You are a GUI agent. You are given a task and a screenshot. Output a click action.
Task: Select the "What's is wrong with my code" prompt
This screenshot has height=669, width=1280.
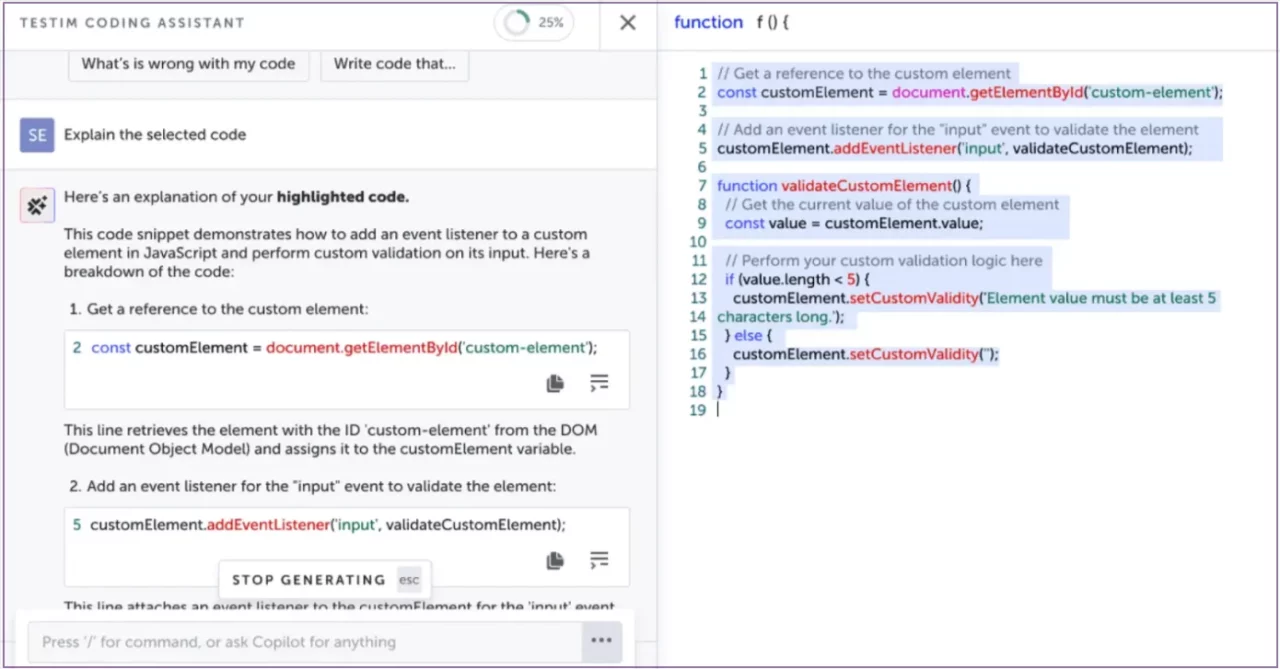(188, 63)
